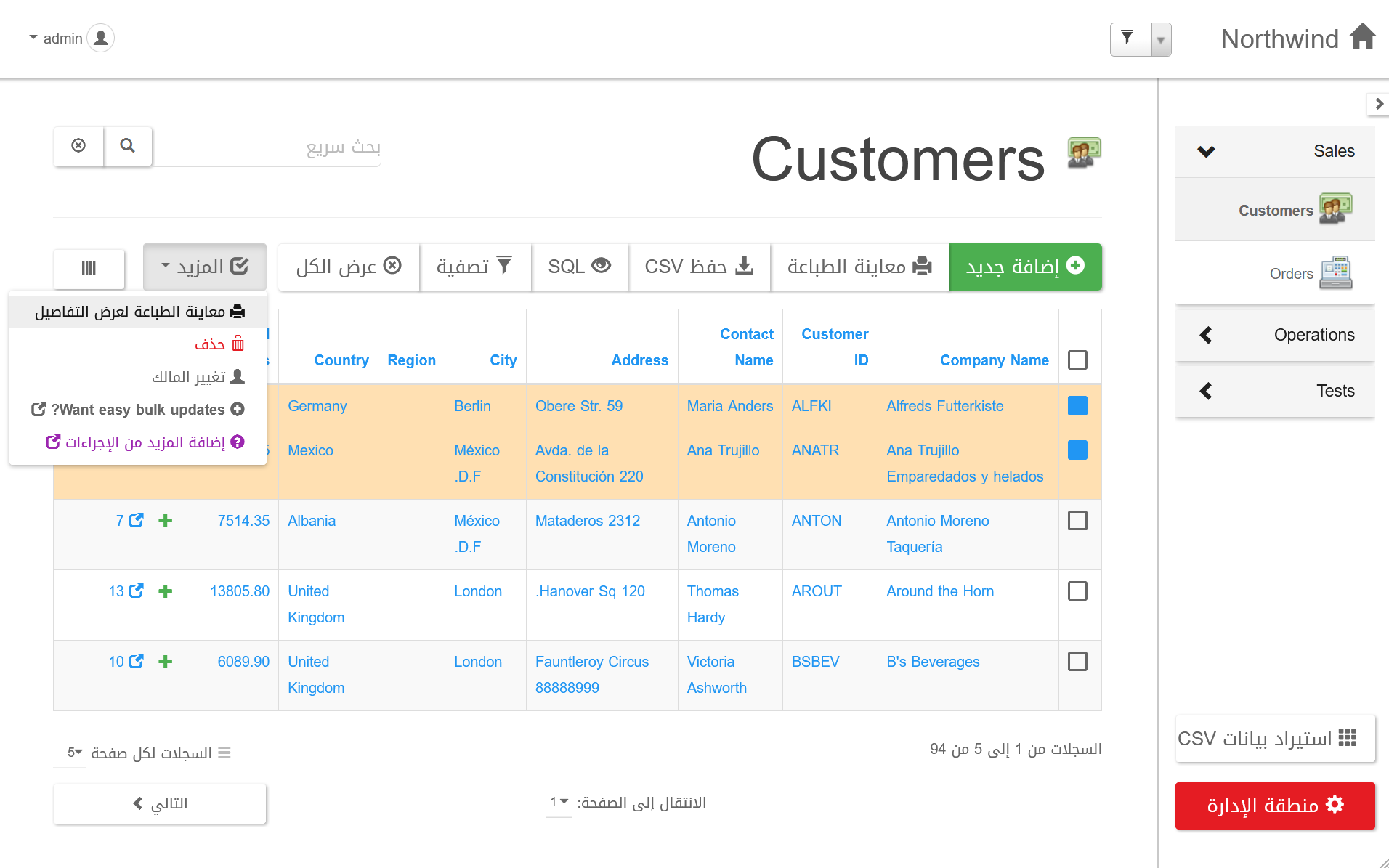This screenshot has width=1389, height=868.
Task: Open the records per page dropdown
Action: pyautogui.click(x=74, y=753)
